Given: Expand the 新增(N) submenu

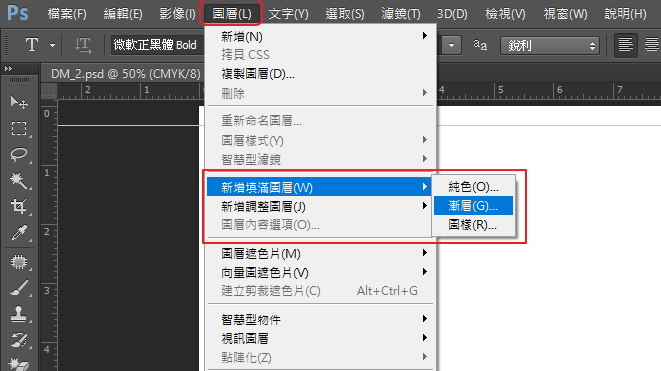Looking at the screenshot, I should (x=425, y=36).
